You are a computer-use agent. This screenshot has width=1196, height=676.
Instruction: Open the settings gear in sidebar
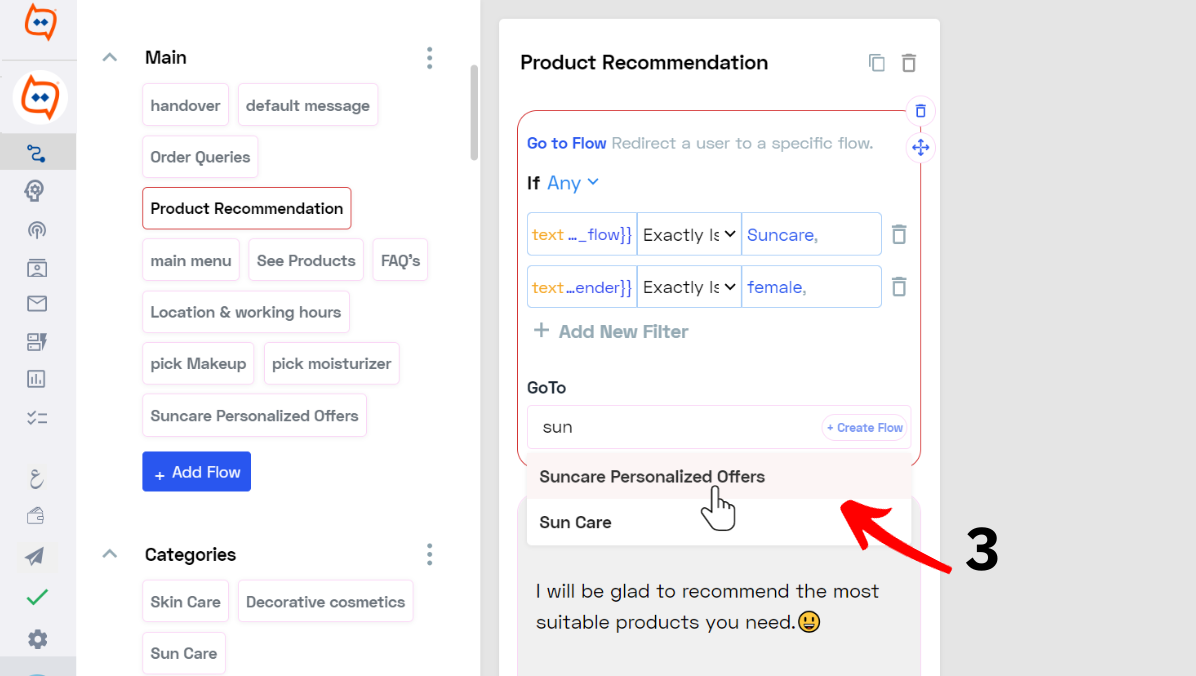(x=37, y=639)
